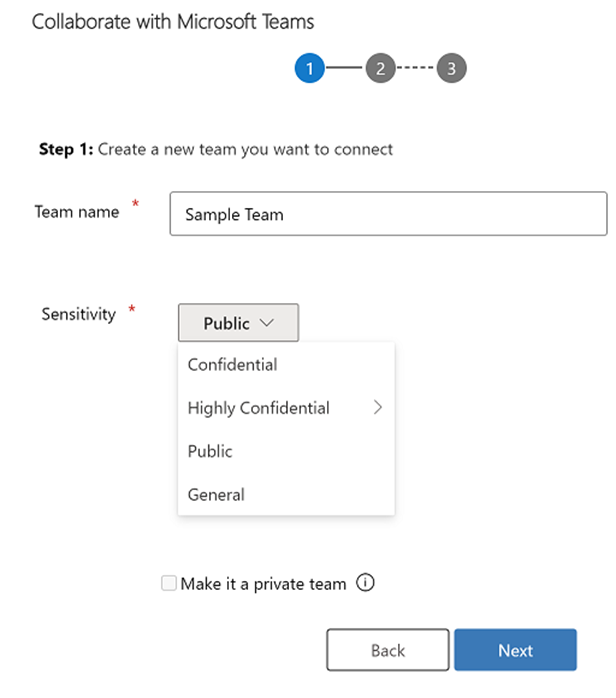Click the down chevron on the Public button
616x698 pixels.
pyautogui.click(x=267, y=323)
